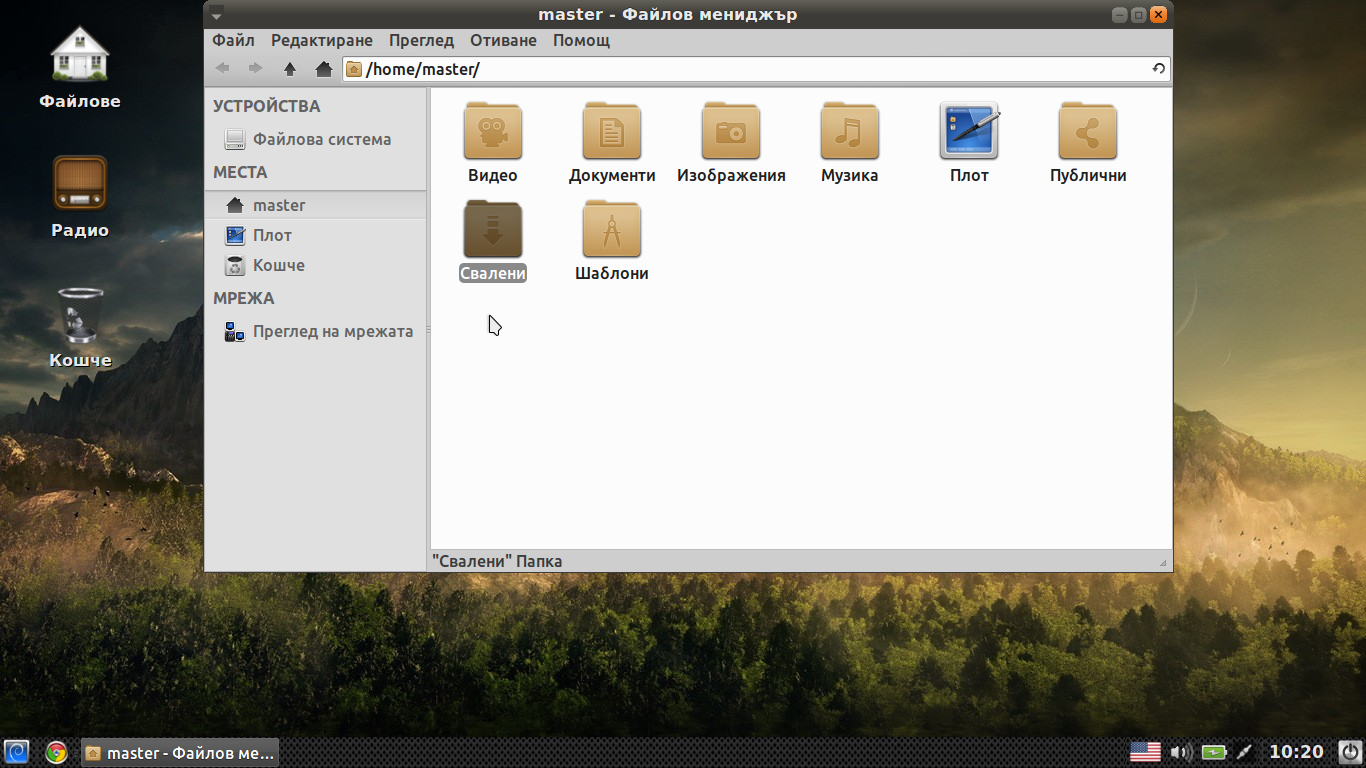
Task: Open the Файл menu
Action: click(233, 41)
